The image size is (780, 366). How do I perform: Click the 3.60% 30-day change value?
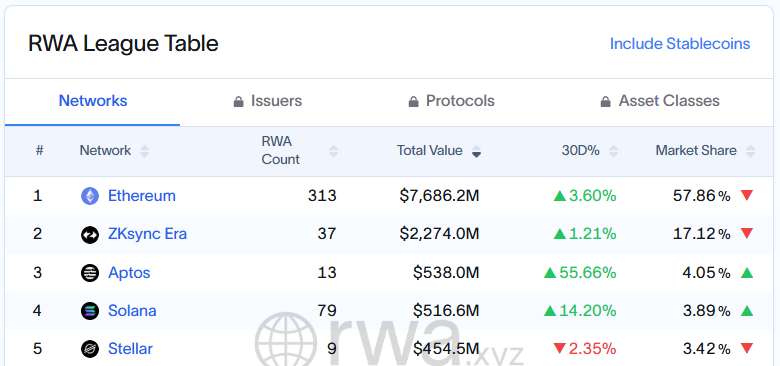tap(592, 196)
